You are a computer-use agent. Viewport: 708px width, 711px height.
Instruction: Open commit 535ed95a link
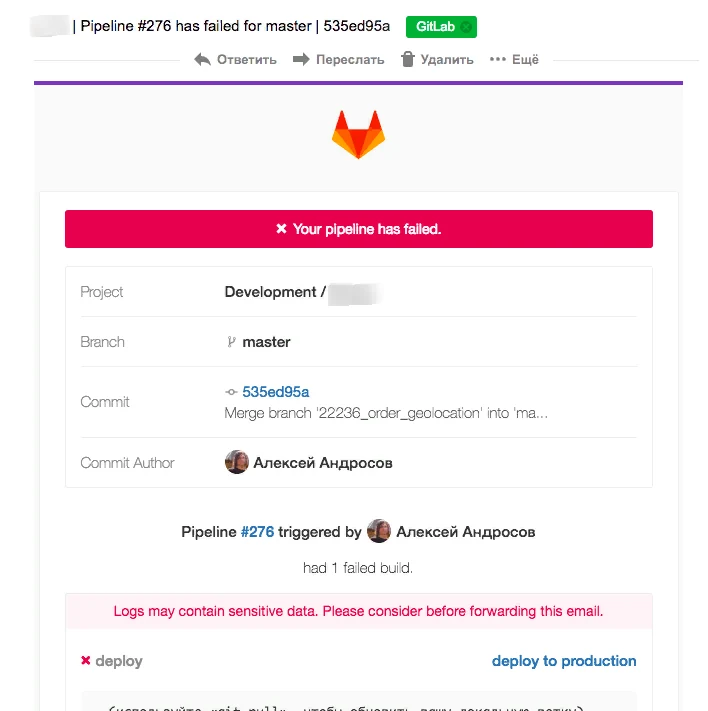pos(275,392)
